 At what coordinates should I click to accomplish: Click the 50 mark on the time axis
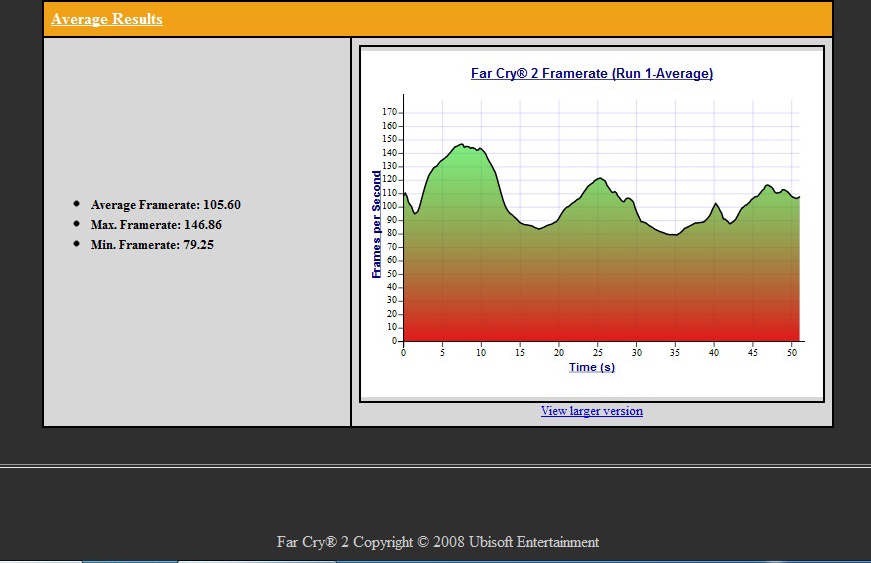point(792,353)
